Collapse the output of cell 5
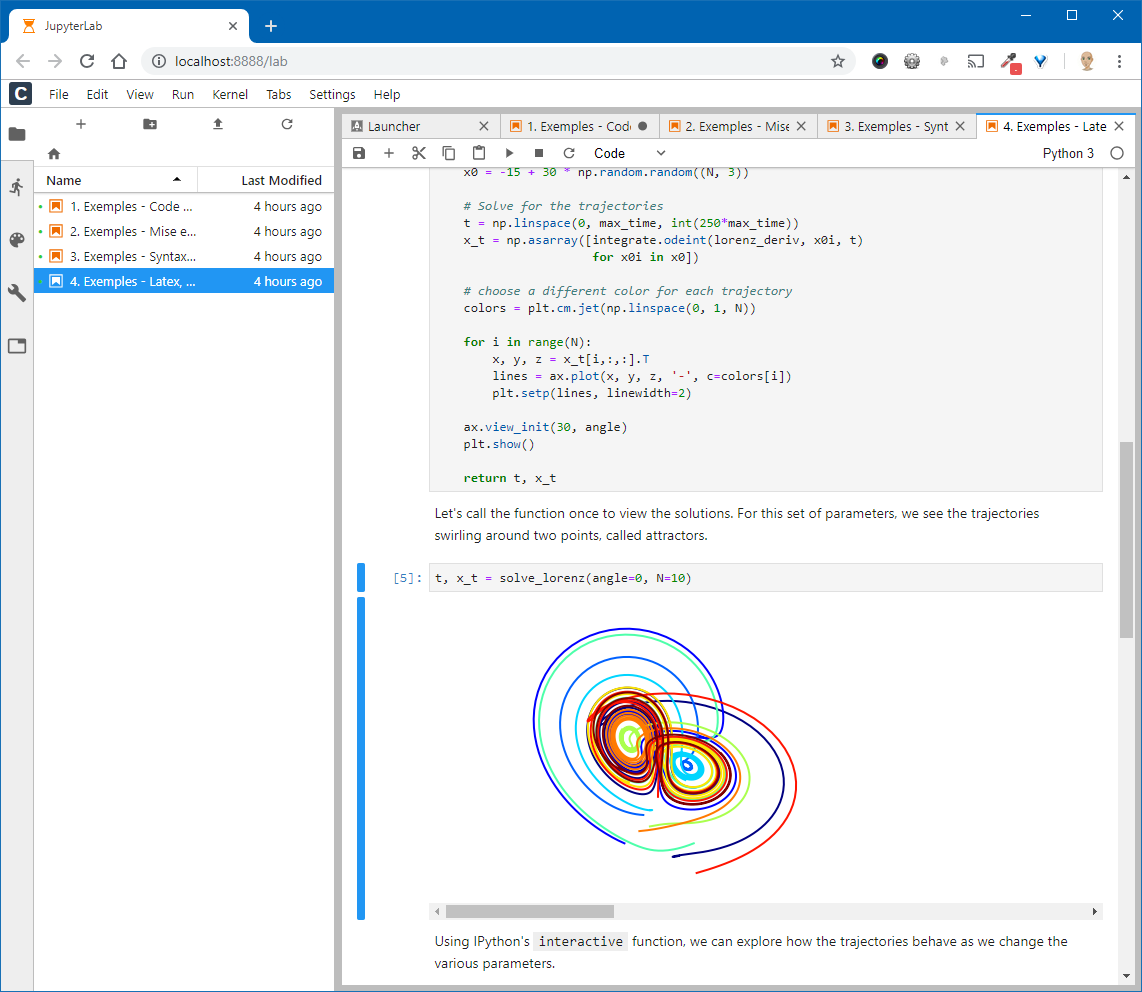Screen dimensions: 1142x992 [361, 757]
